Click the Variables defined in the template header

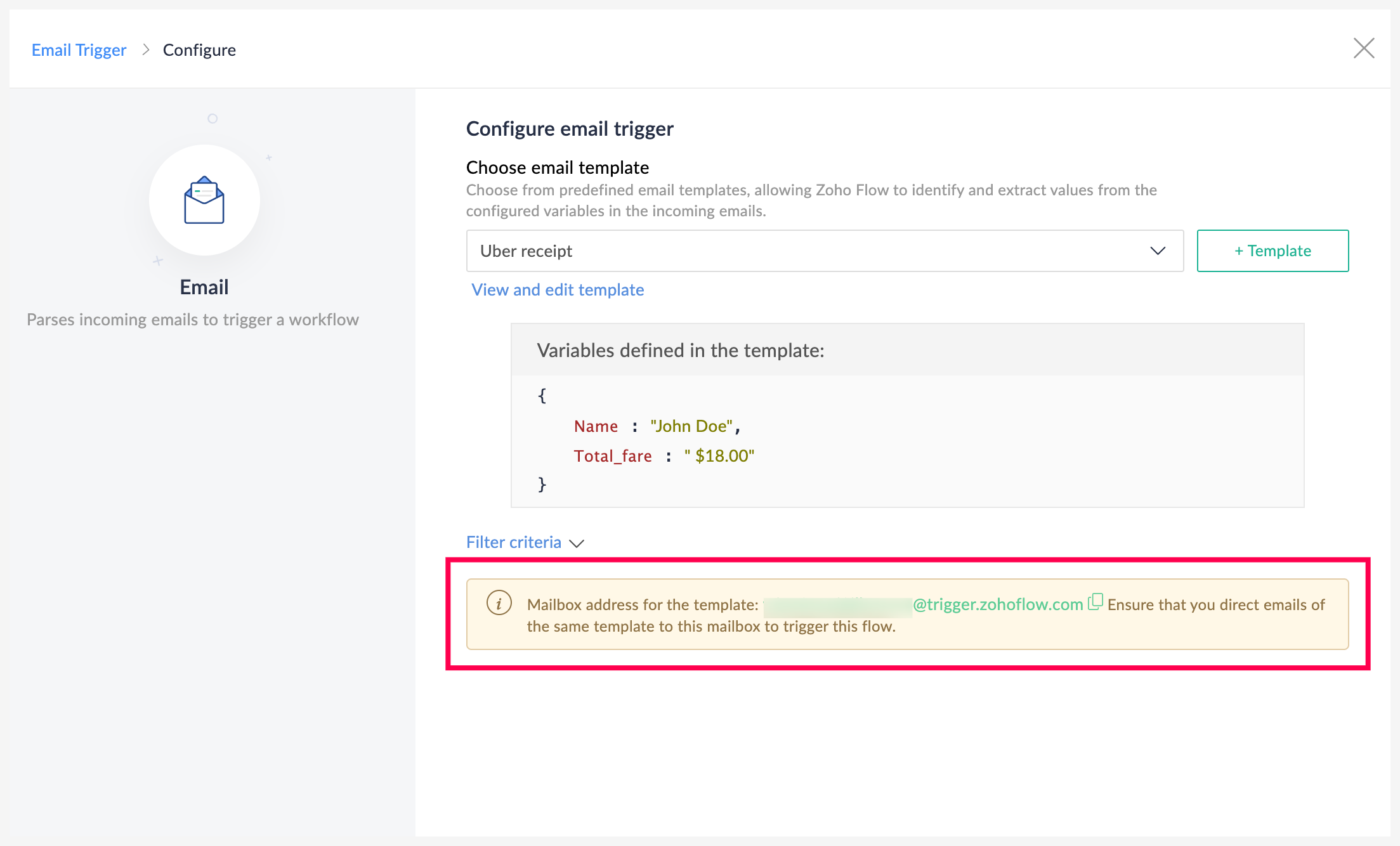tap(681, 349)
